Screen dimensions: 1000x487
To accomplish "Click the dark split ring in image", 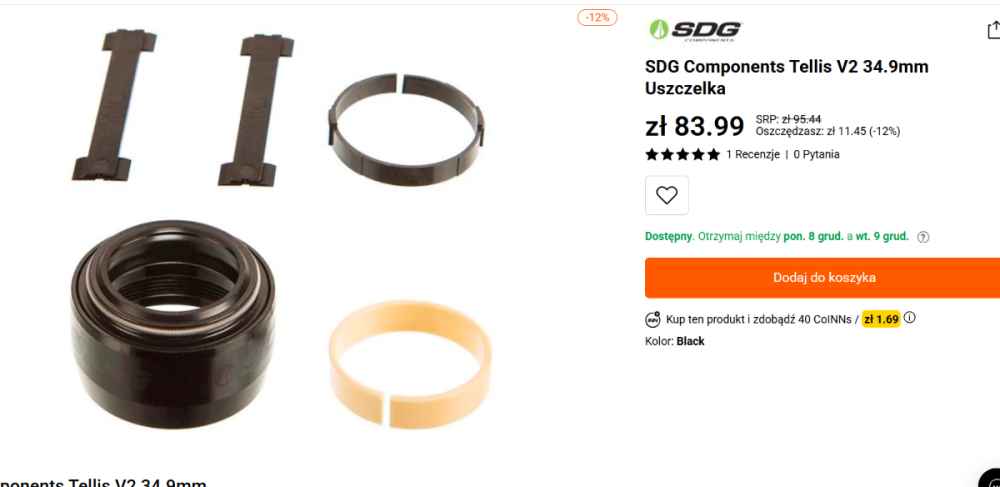I will (407, 129).
